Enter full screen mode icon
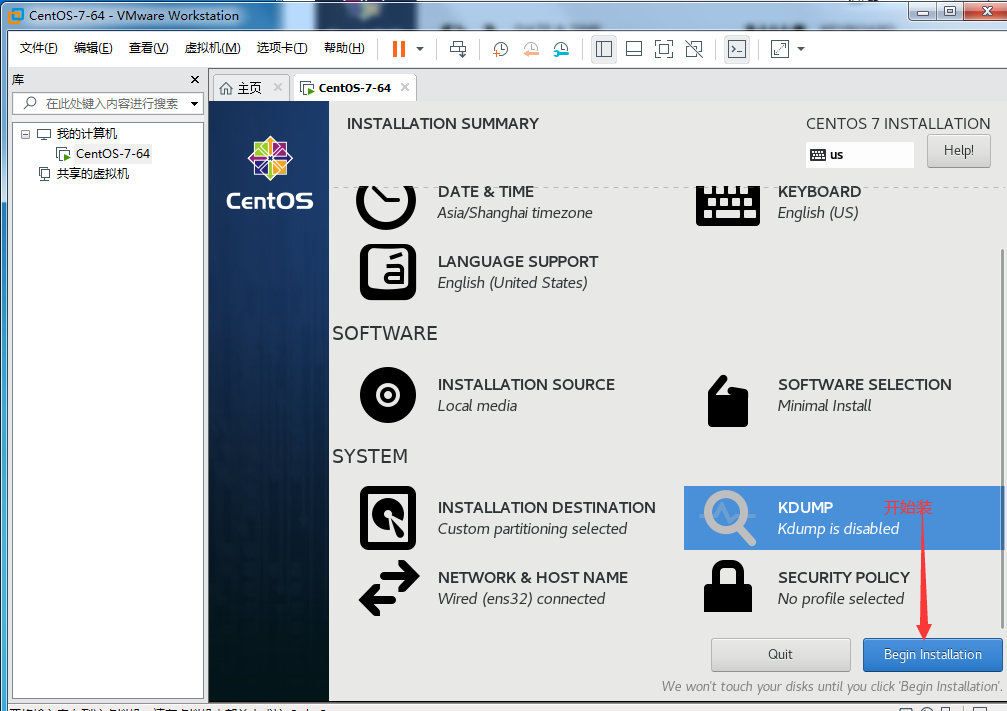Screen dimensions: 1007x711 (x=663, y=49)
